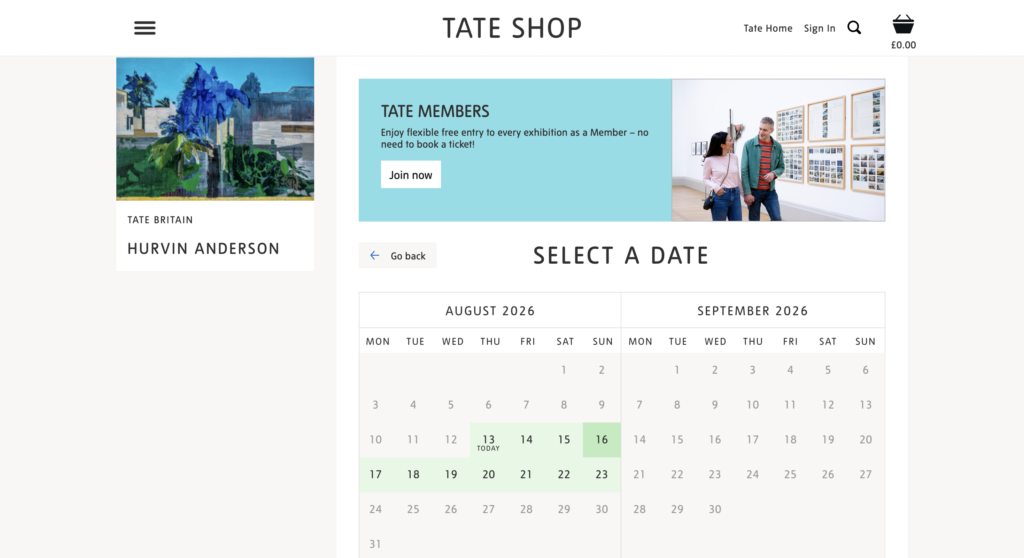
Task: Pick August 15 in calendar
Action: point(564,440)
